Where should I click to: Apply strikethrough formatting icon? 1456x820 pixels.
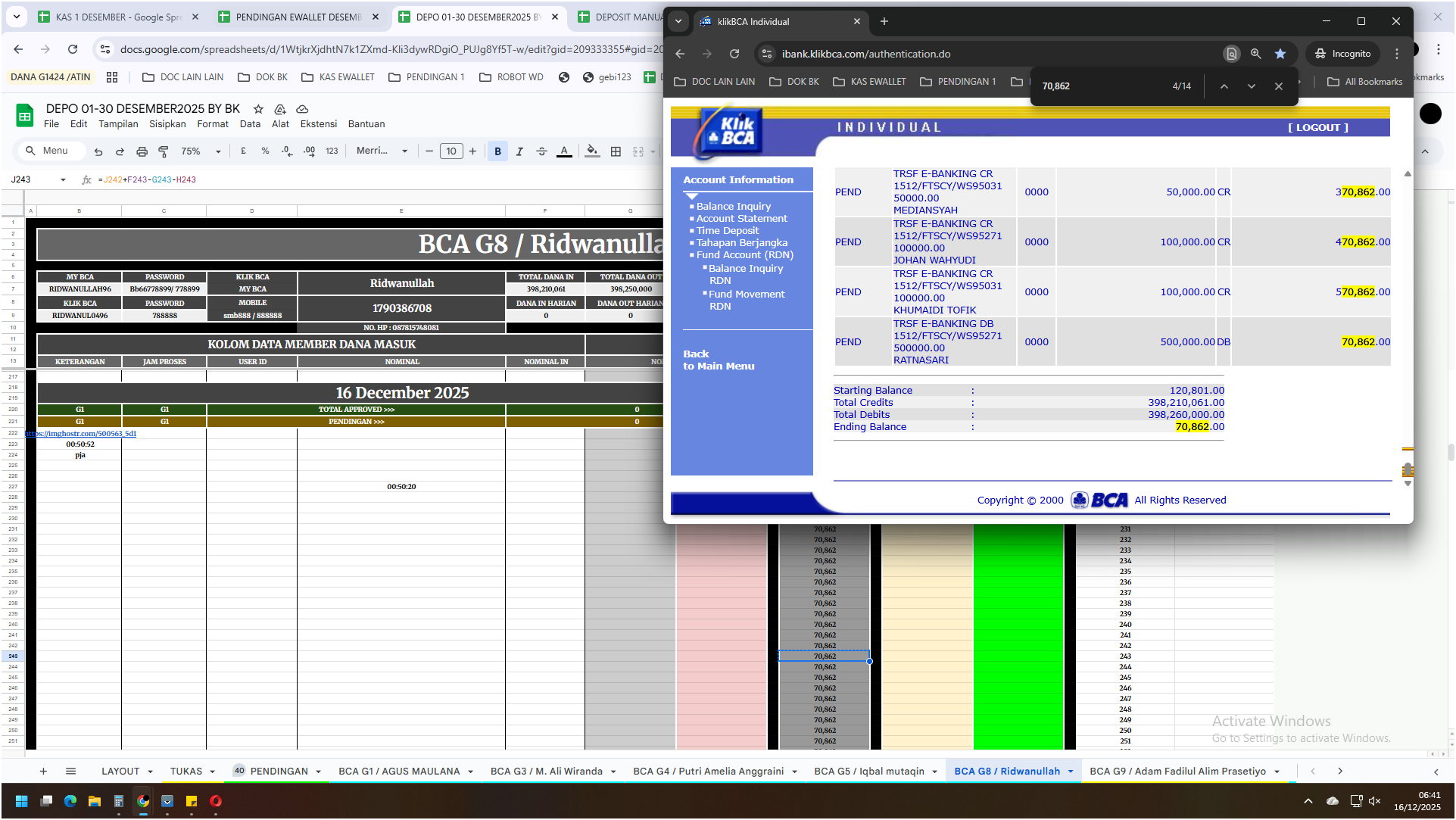tap(541, 151)
